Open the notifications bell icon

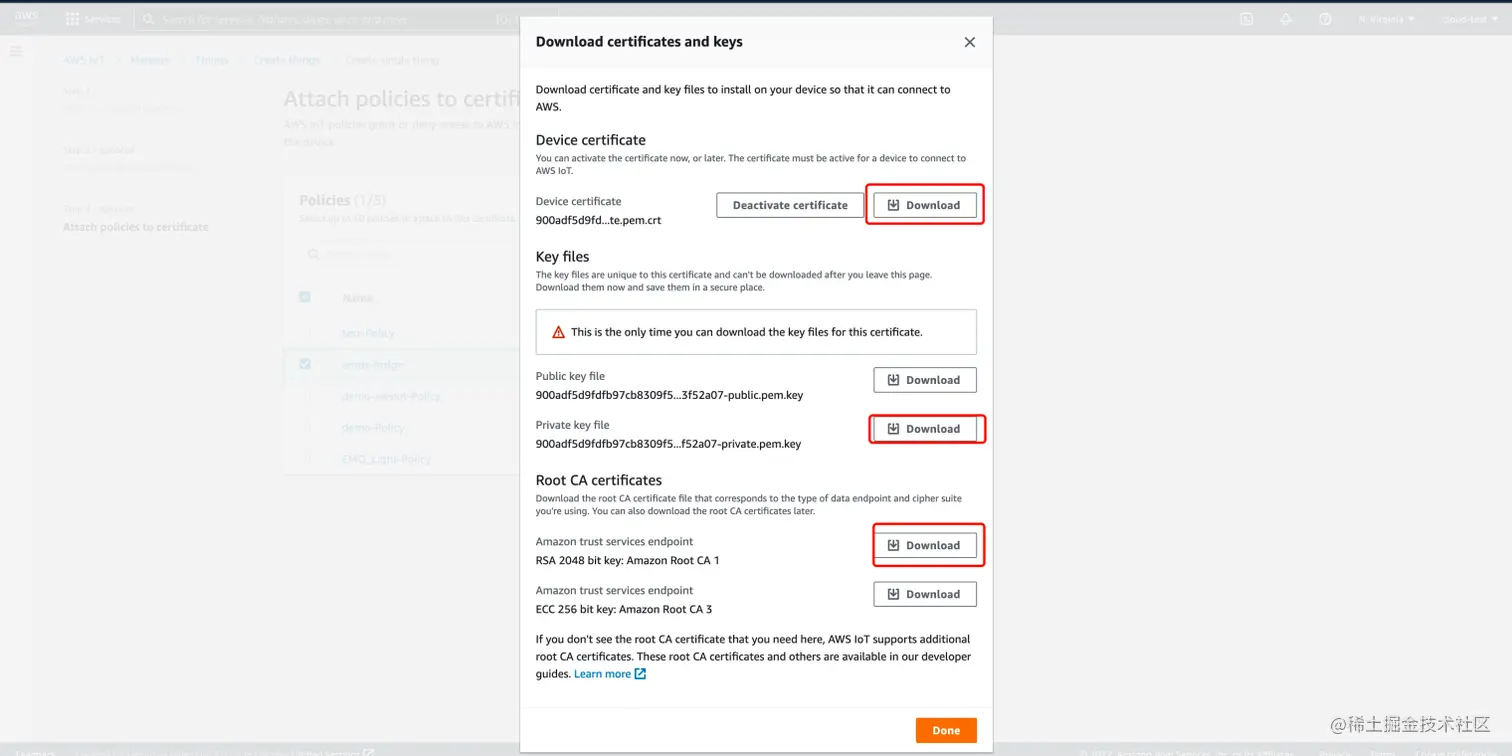pos(1286,19)
